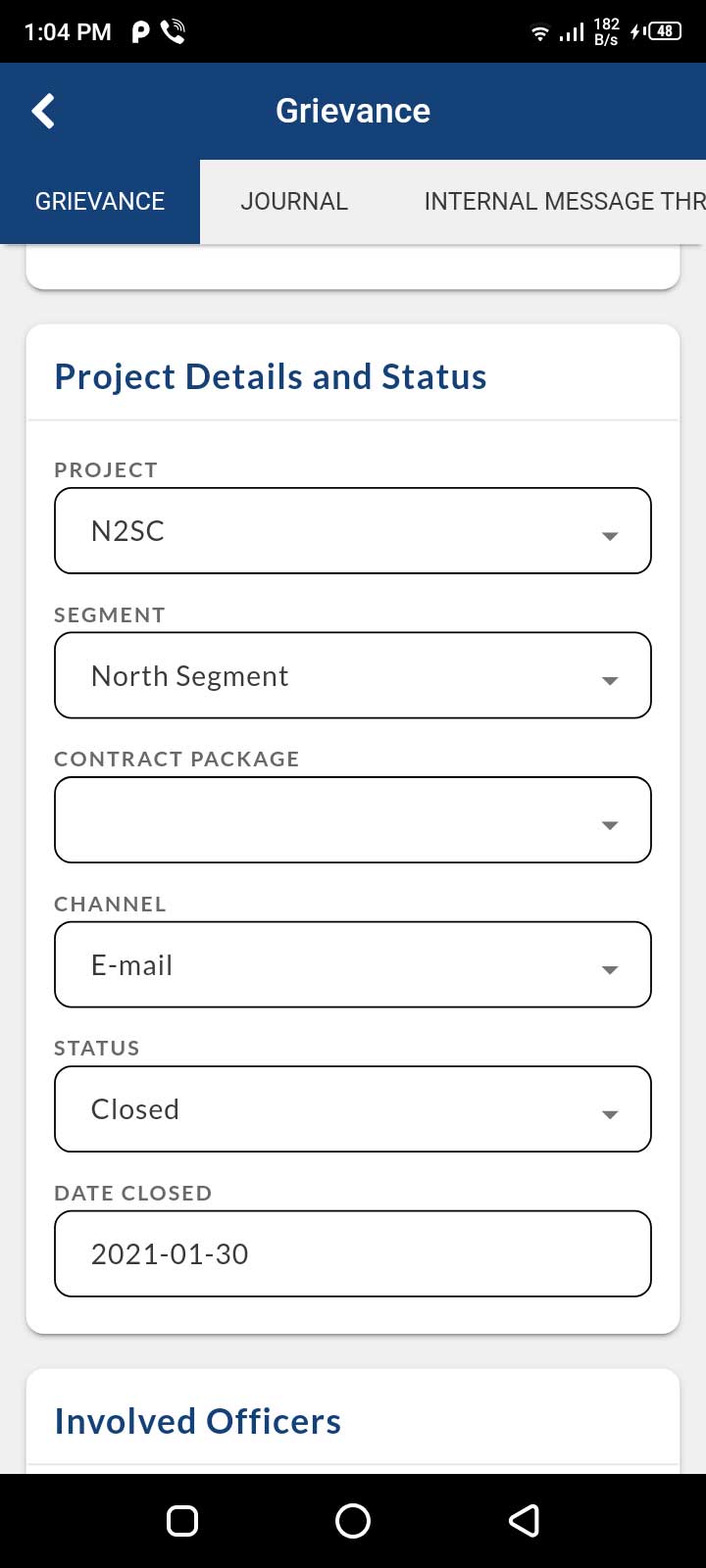The height and width of the screenshot is (1568, 706).
Task: Tap the Wi-Fi signal status icon
Action: click(539, 32)
